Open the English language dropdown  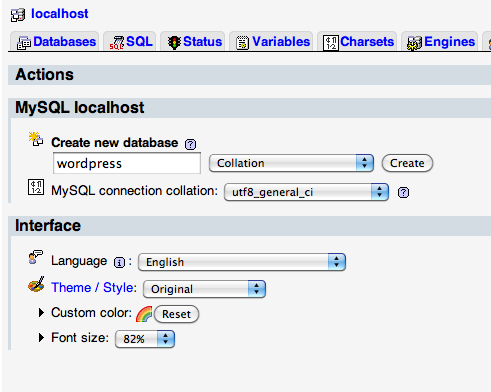[242, 262]
